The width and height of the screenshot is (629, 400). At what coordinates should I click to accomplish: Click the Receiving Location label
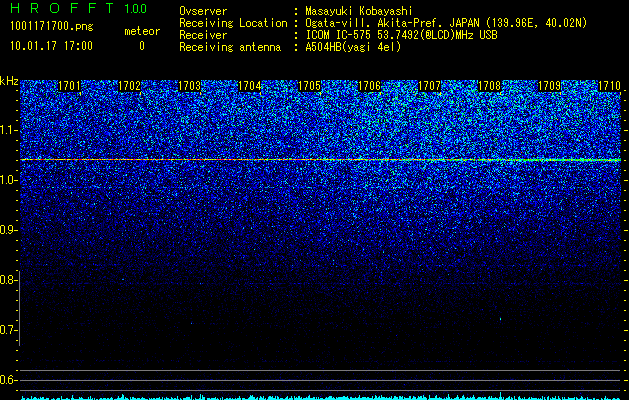[233, 23]
